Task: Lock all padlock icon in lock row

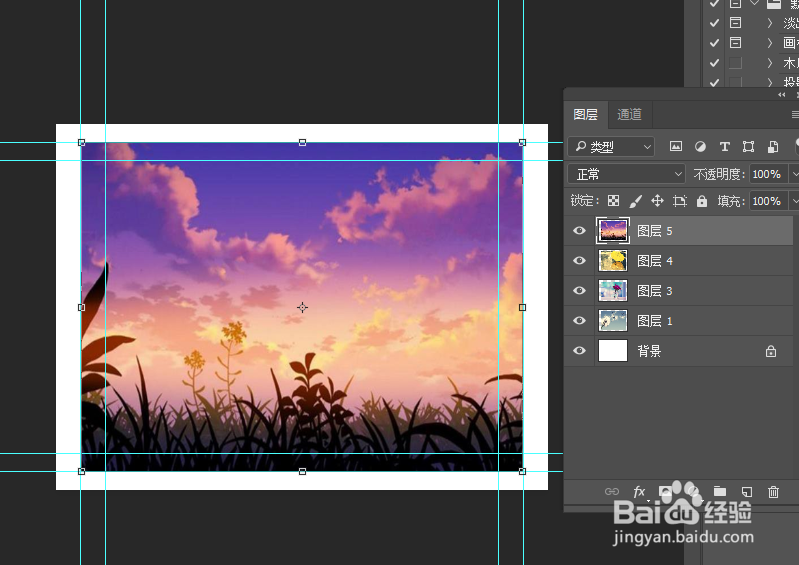Action: pyautogui.click(x=702, y=201)
